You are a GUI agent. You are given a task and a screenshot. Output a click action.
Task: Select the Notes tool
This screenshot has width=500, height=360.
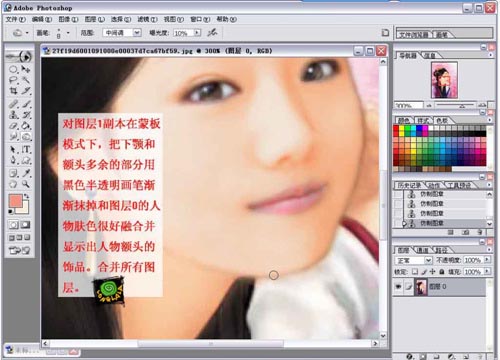click(13, 173)
